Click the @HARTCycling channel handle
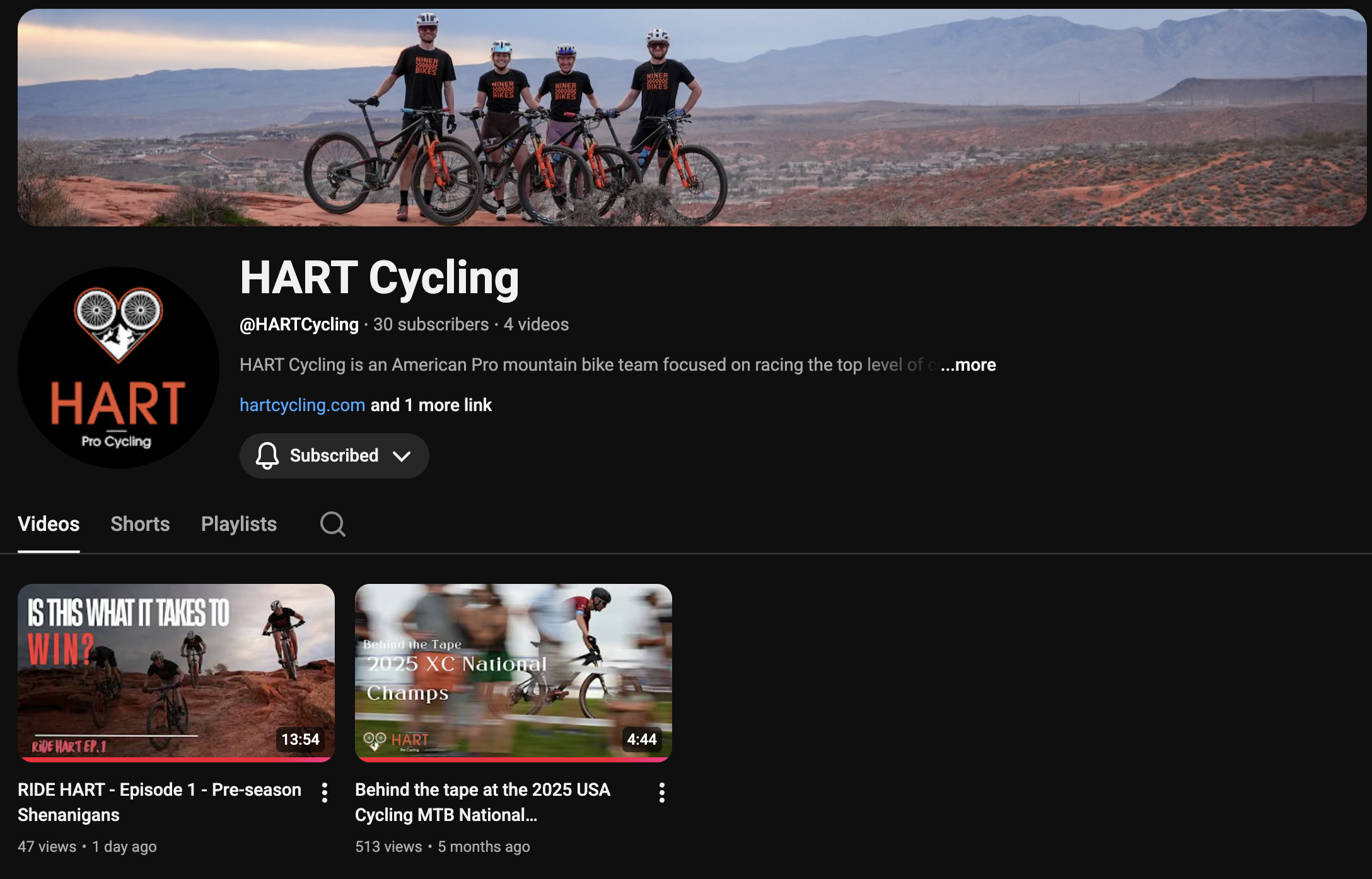The height and width of the screenshot is (879, 1372). click(x=299, y=324)
